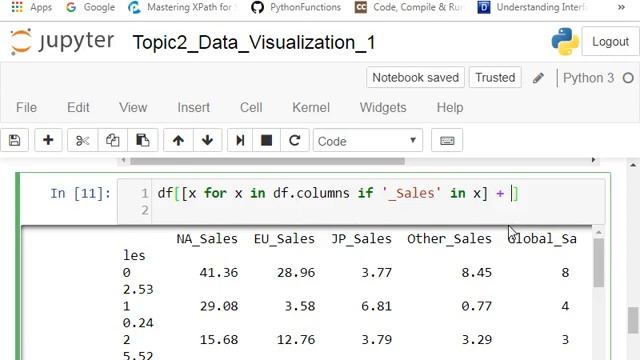Click the Python logo icon
Screen dimensions: 640x360
click(565, 41)
